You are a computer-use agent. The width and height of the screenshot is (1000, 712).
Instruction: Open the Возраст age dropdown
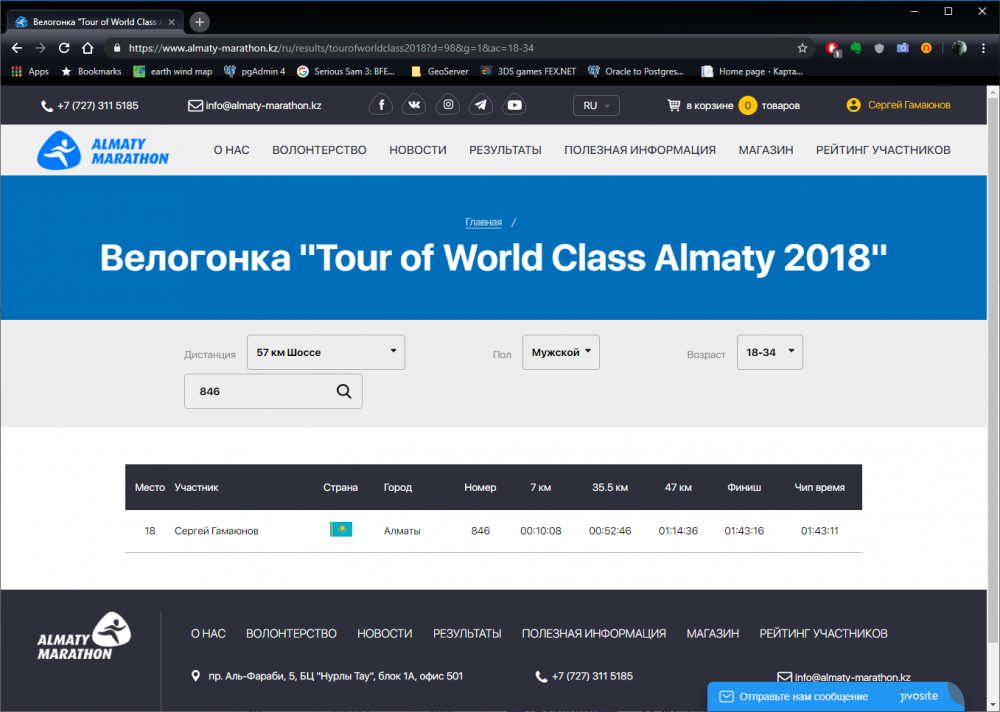tap(769, 352)
